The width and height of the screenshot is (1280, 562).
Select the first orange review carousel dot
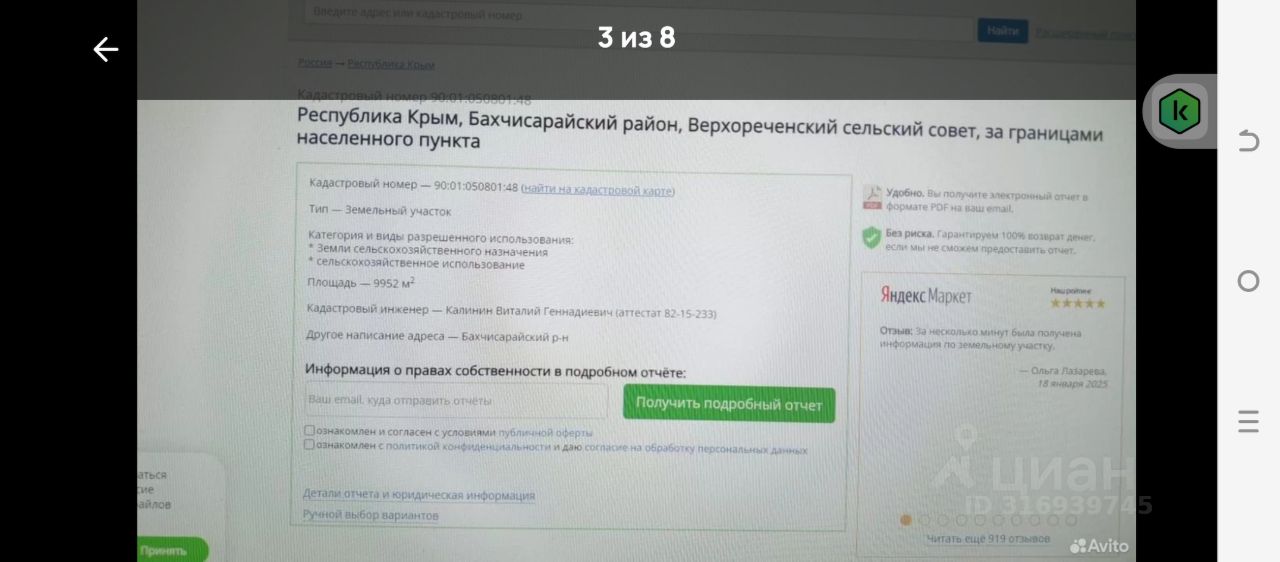[x=906, y=520]
